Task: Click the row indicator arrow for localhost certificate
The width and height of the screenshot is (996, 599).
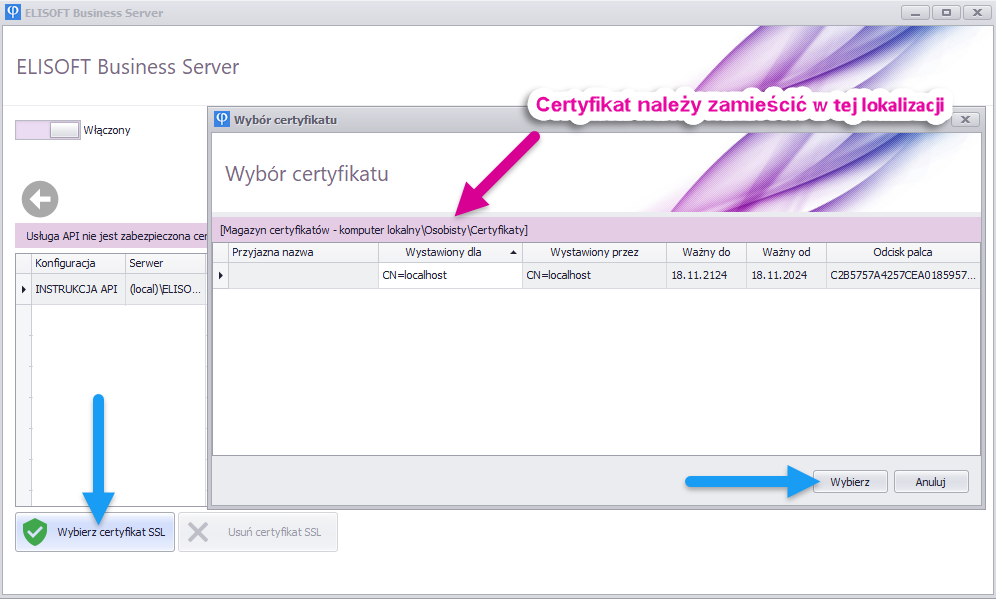Action: coord(221,275)
